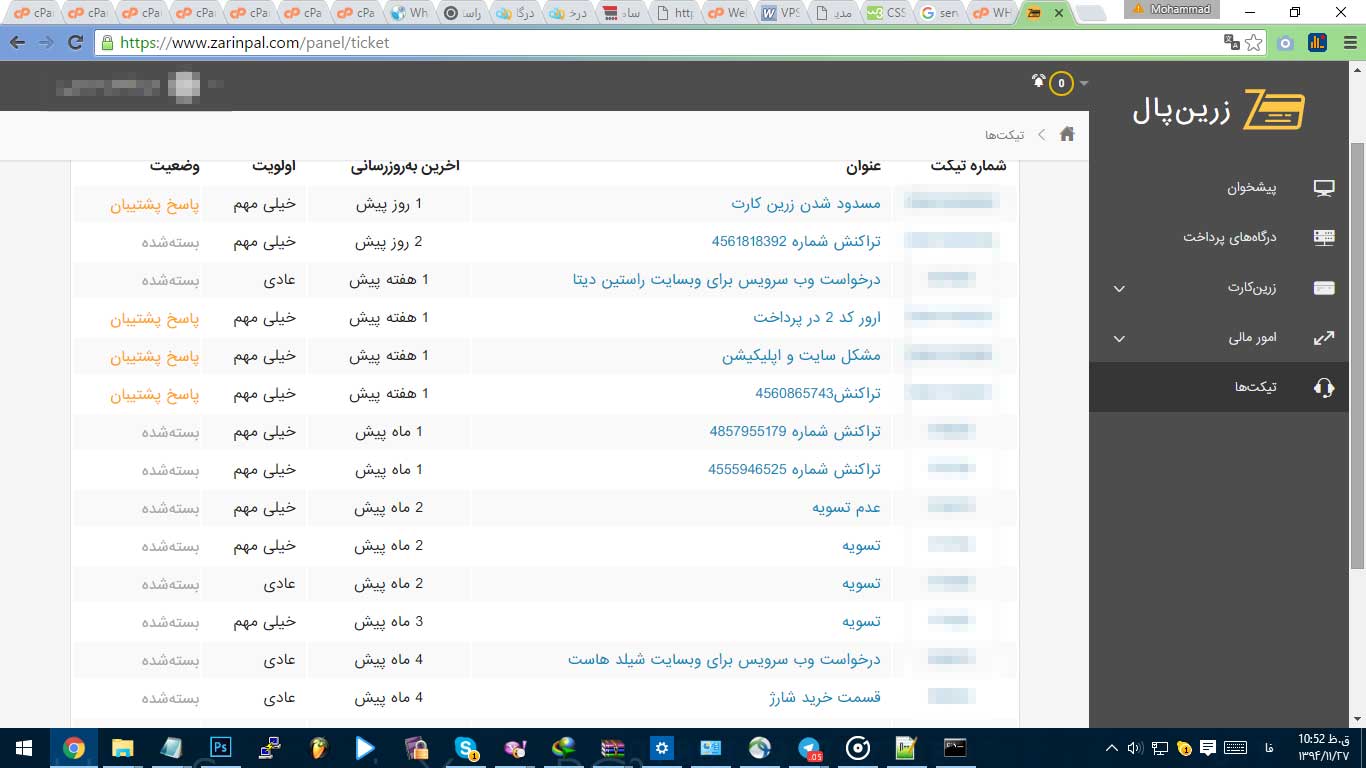Click the browser Back arrow button
Viewport: 1366px width, 768px height.
pos(17,43)
